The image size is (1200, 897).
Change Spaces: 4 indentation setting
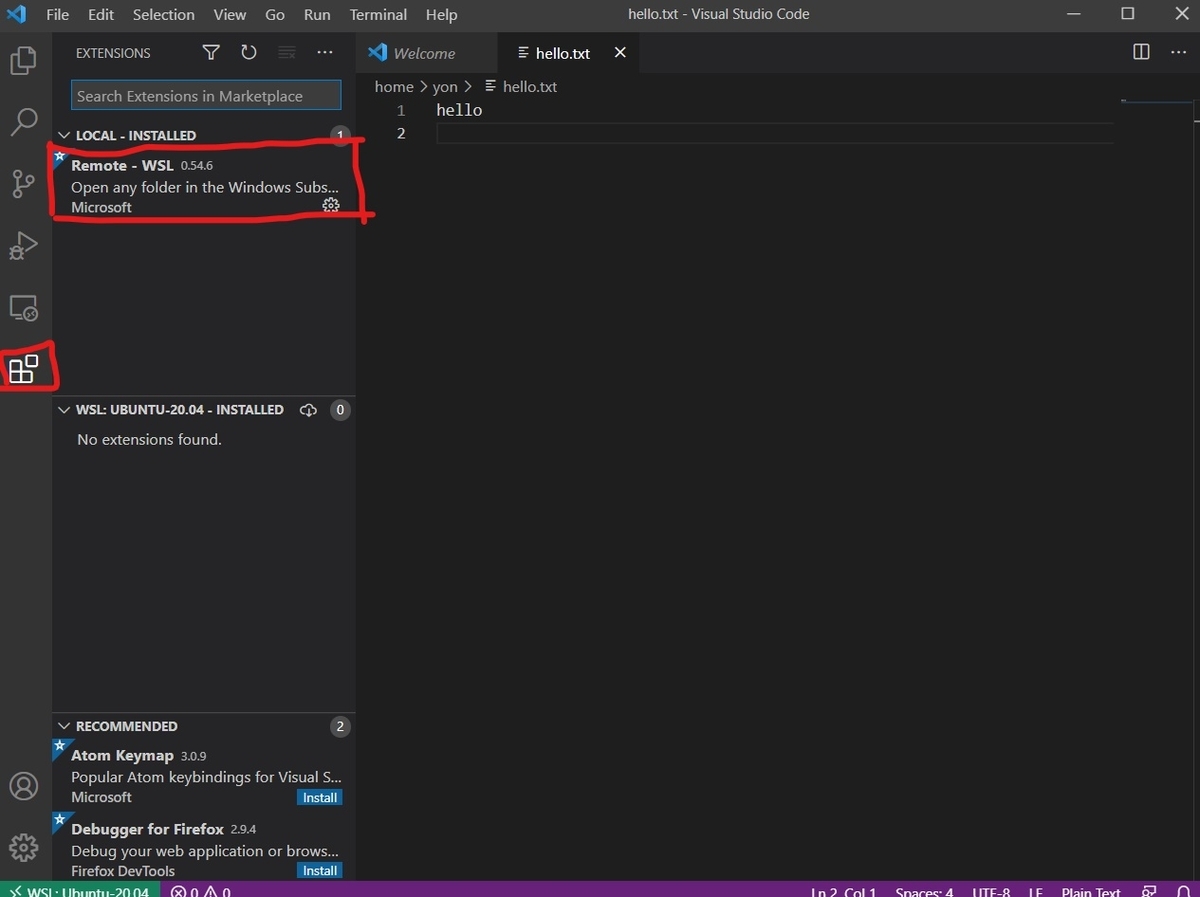(x=924, y=891)
